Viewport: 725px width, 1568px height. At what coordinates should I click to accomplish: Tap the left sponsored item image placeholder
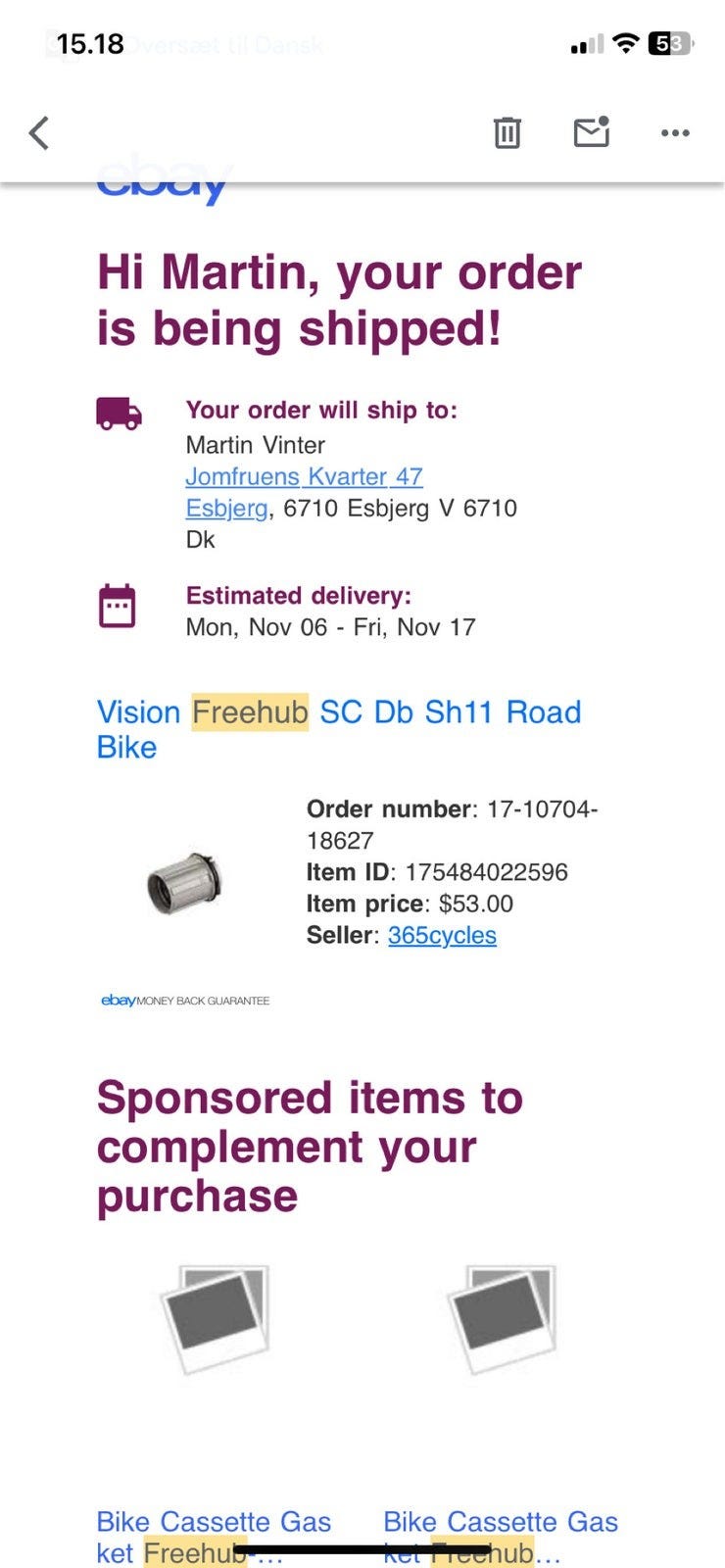(215, 1318)
